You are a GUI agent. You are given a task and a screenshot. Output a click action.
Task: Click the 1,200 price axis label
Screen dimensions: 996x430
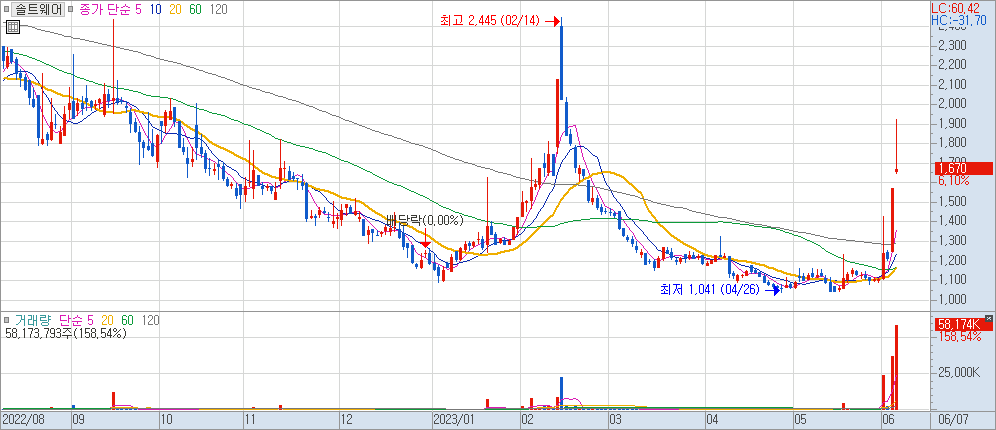[x=954, y=260]
